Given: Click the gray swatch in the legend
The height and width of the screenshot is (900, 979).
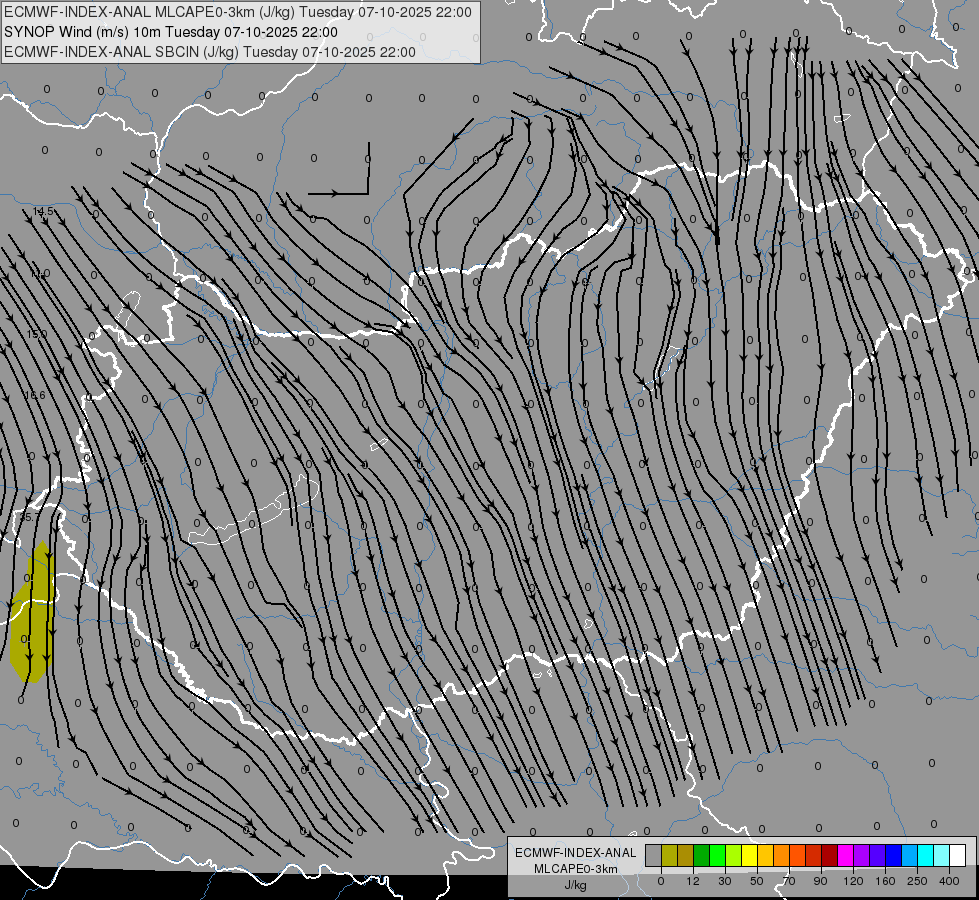Looking at the screenshot, I should point(654,855).
